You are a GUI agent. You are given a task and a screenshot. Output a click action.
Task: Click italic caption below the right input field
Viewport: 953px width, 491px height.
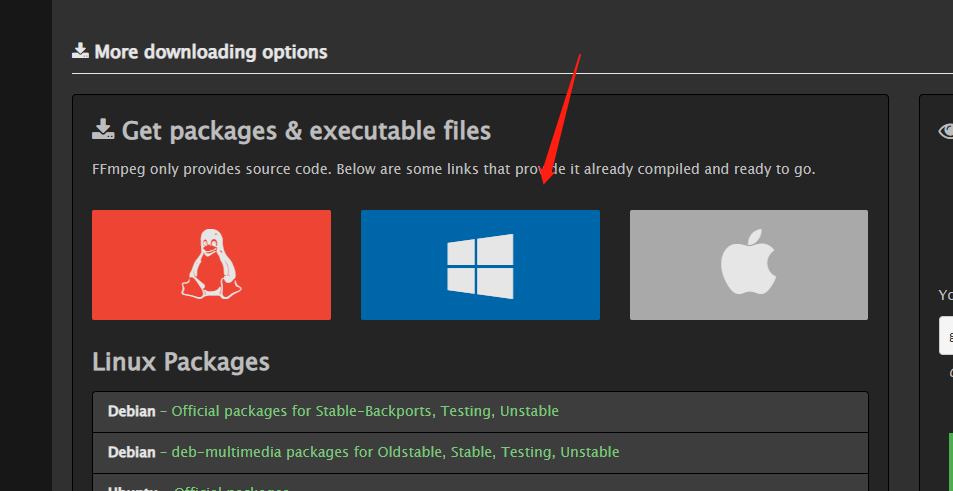(950, 373)
